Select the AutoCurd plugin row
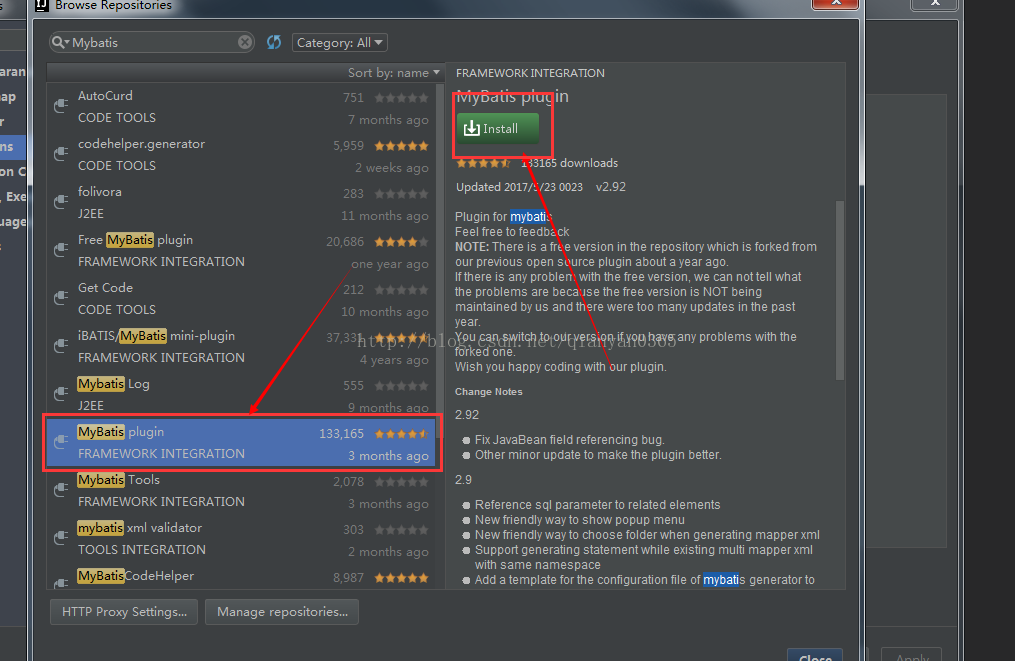 click(242, 107)
